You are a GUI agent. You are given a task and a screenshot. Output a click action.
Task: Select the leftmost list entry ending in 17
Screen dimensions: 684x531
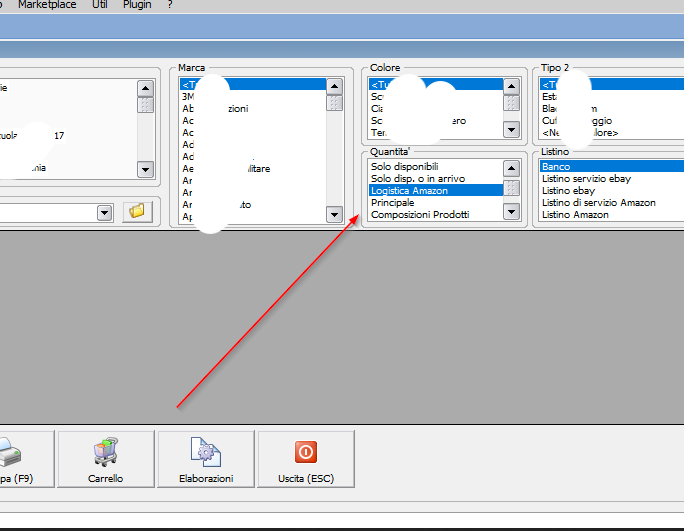coord(68,136)
